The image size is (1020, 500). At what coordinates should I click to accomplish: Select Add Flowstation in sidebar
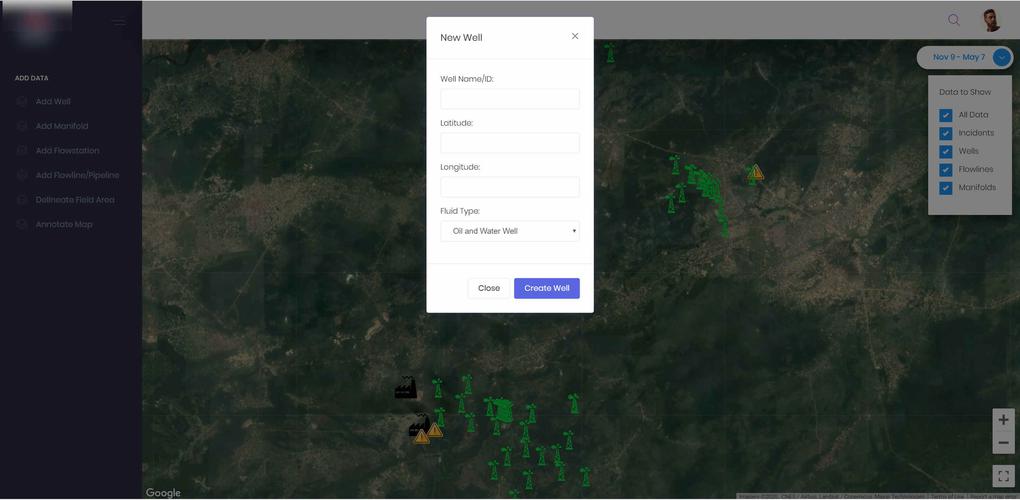tap(68, 151)
